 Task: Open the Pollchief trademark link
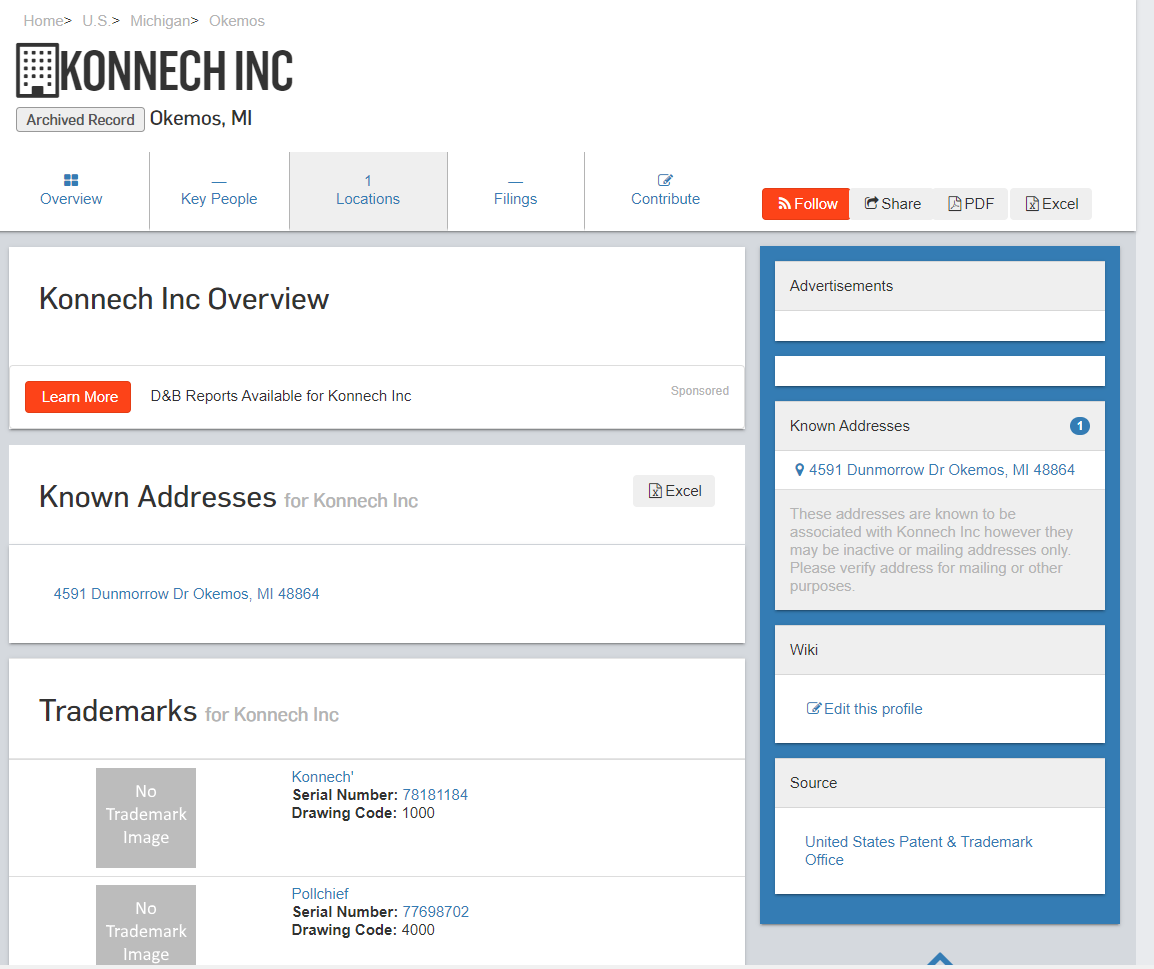coord(320,894)
